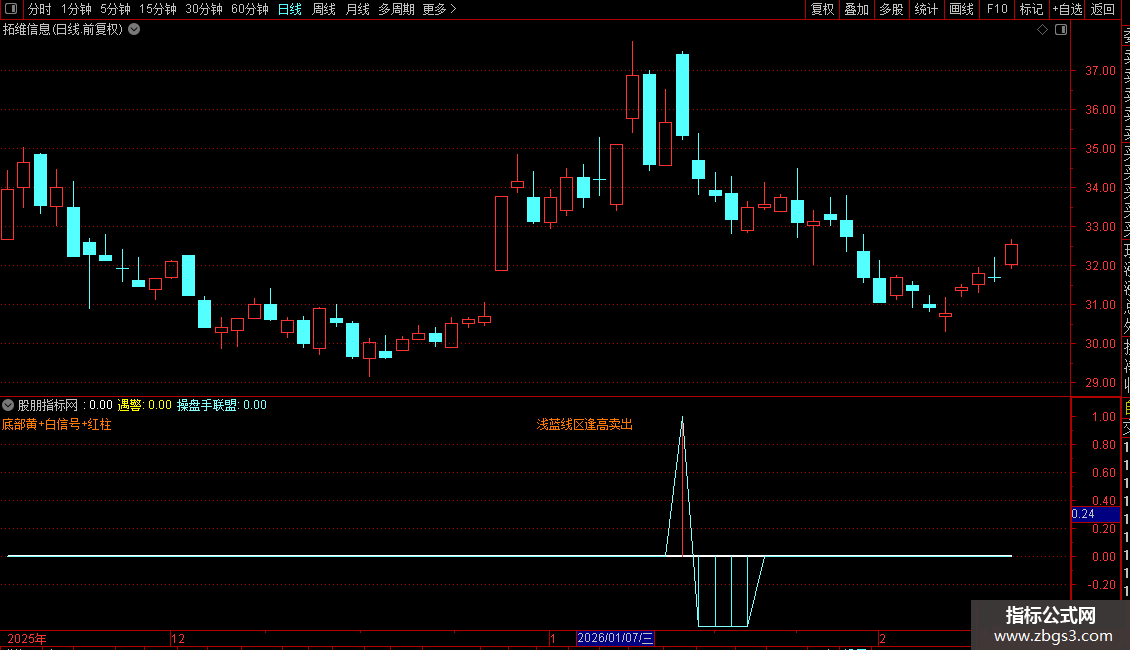
Task: Select the 周线 weekly chart tab
Action: pos(324,9)
